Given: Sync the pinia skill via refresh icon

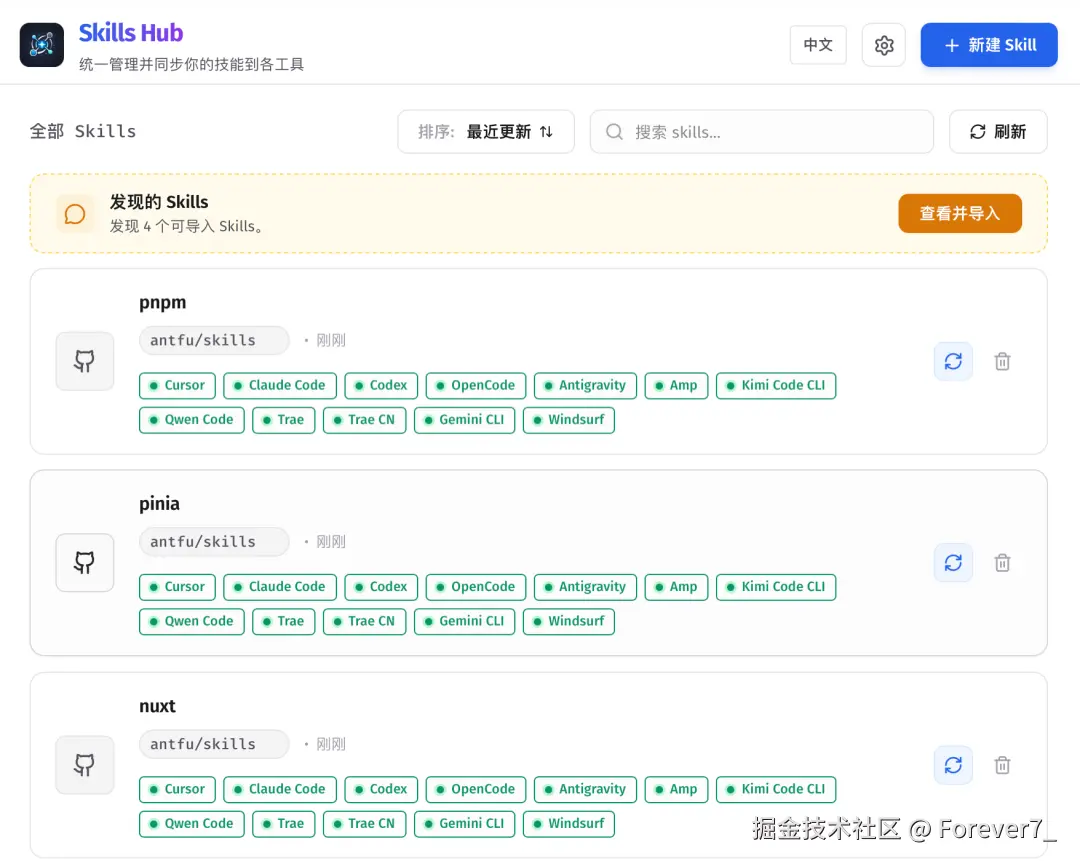Looking at the screenshot, I should [953, 563].
